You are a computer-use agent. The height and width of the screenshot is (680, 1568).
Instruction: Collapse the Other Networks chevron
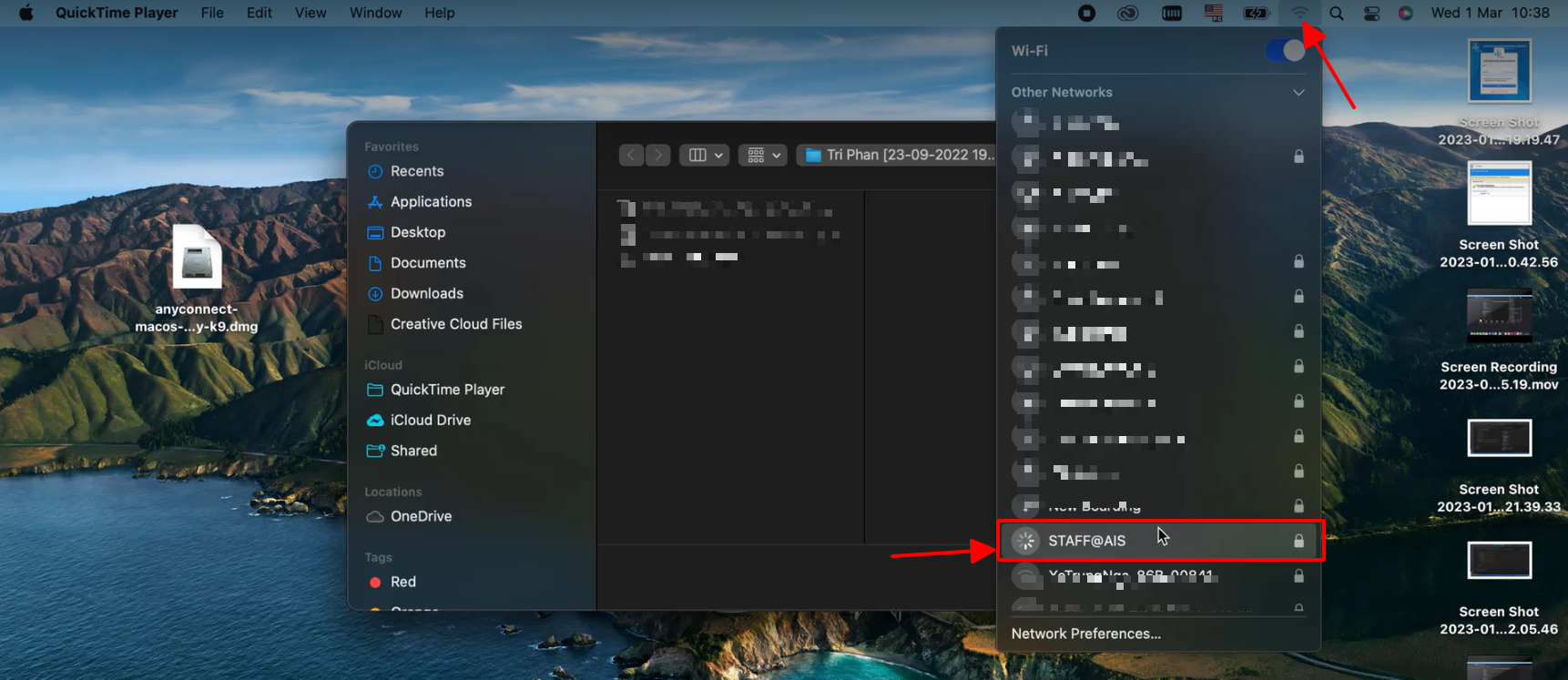tap(1298, 93)
